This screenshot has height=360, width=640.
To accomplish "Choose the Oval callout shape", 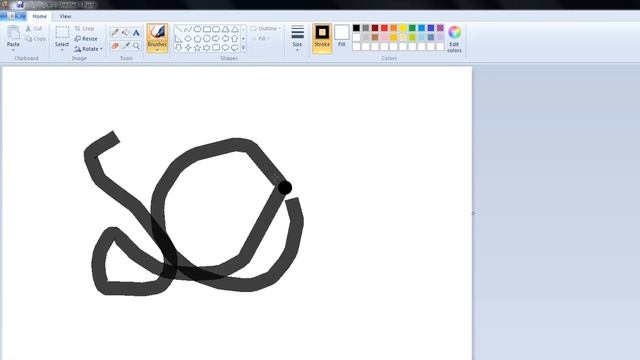I will pyautogui.click(x=225, y=48).
